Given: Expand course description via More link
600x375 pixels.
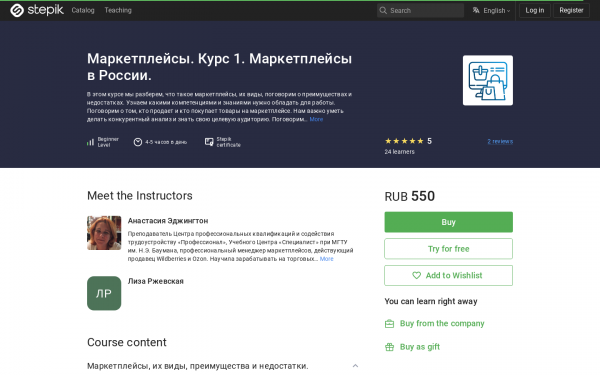Looking at the screenshot, I should (316, 119).
